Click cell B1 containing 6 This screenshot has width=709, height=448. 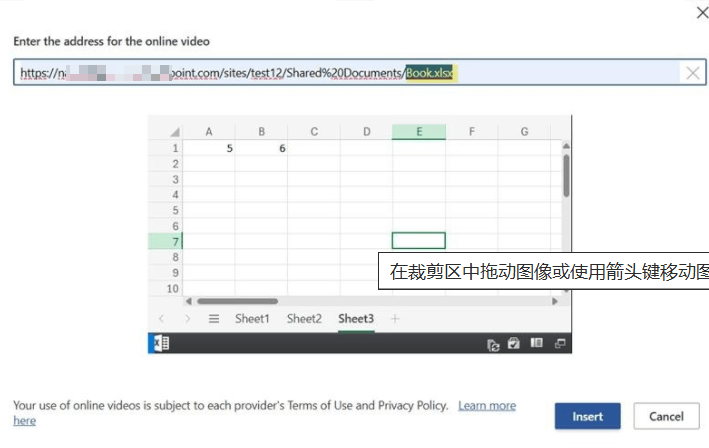pyautogui.click(x=261, y=148)
